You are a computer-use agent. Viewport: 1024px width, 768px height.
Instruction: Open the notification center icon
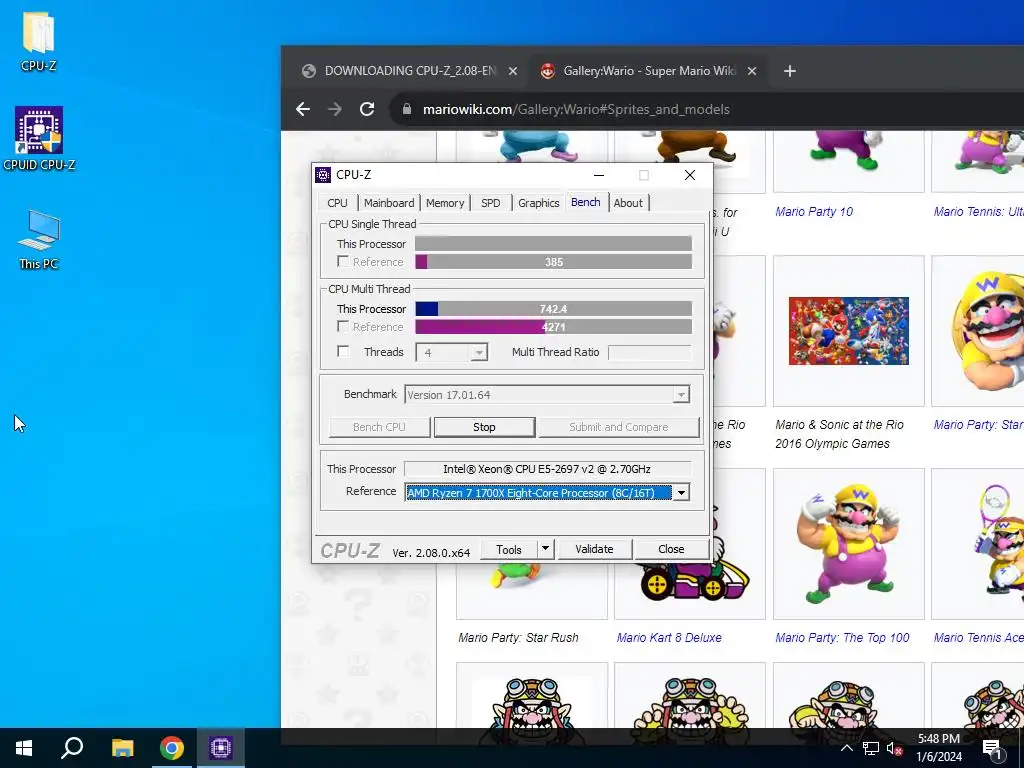coord(993,748)
